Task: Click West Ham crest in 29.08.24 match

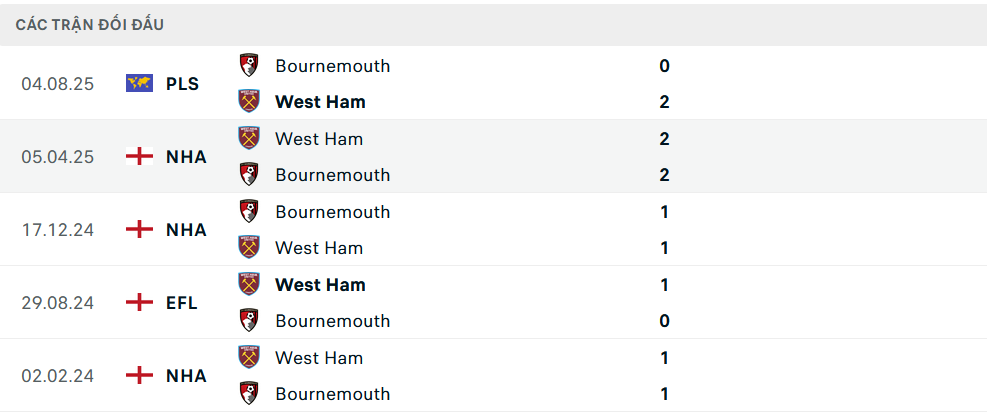Action: [x=249, y=284]
